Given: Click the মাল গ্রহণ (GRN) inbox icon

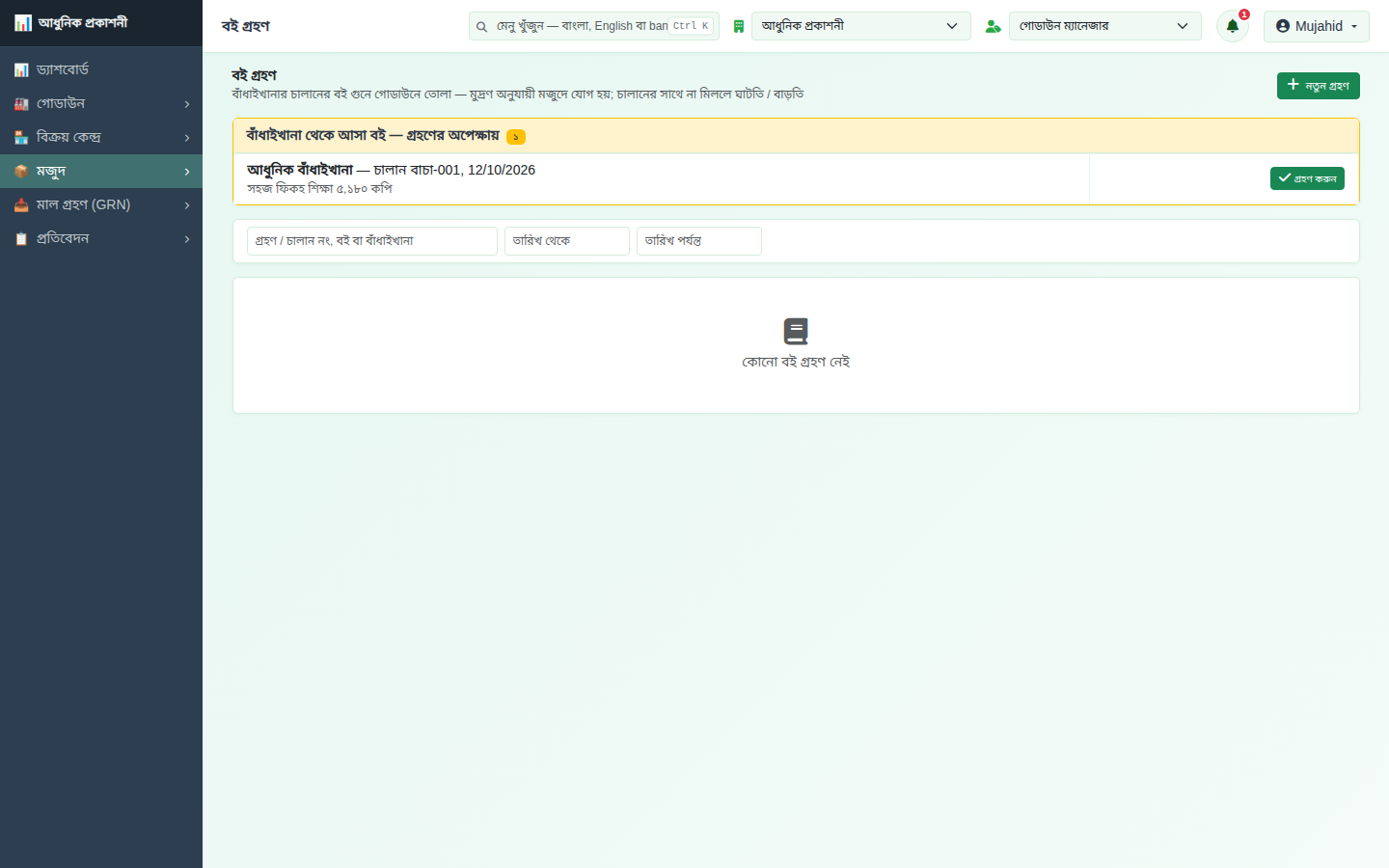Looking at the screenshot, I should (21, 205).
